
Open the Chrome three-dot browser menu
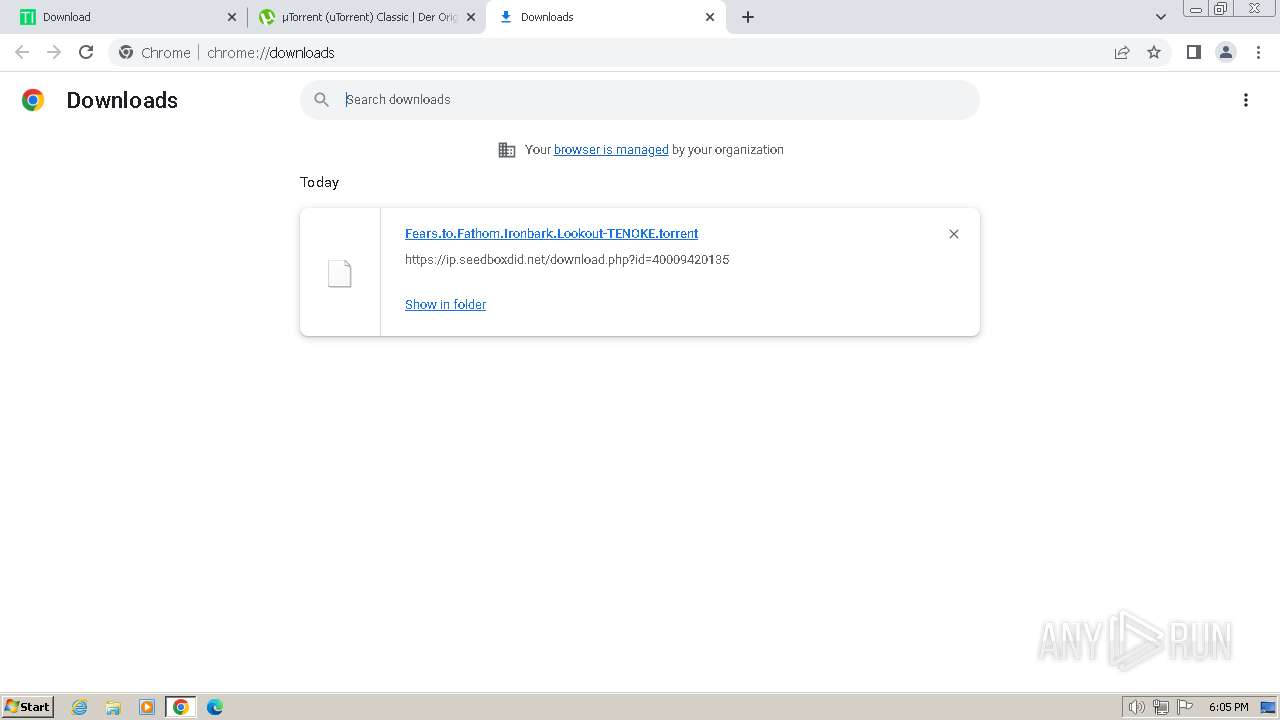coord(1258,52)
